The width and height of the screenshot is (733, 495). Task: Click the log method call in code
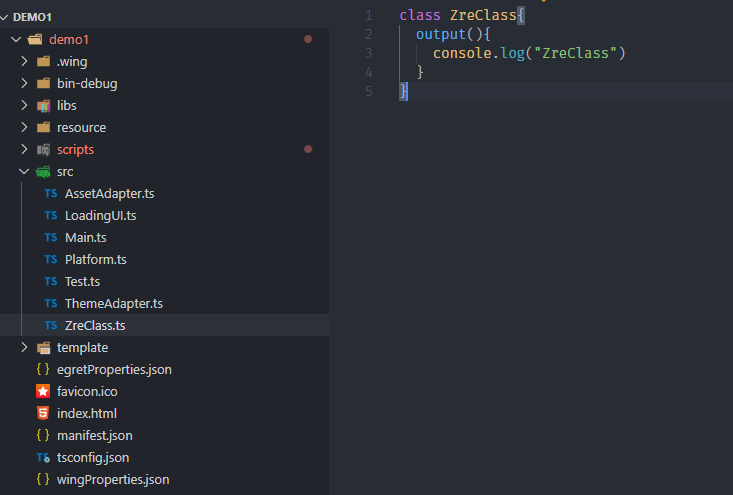pyautogui.click(x=512, y=53)
